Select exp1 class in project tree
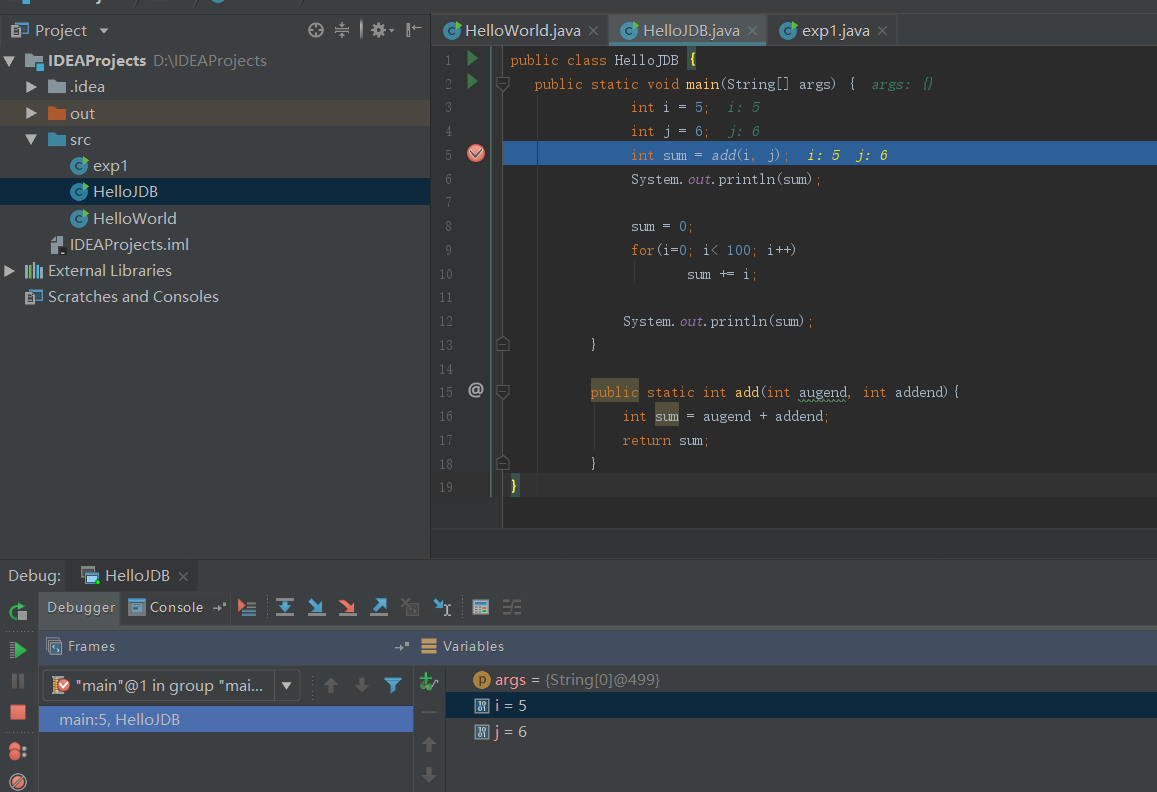 110,166
